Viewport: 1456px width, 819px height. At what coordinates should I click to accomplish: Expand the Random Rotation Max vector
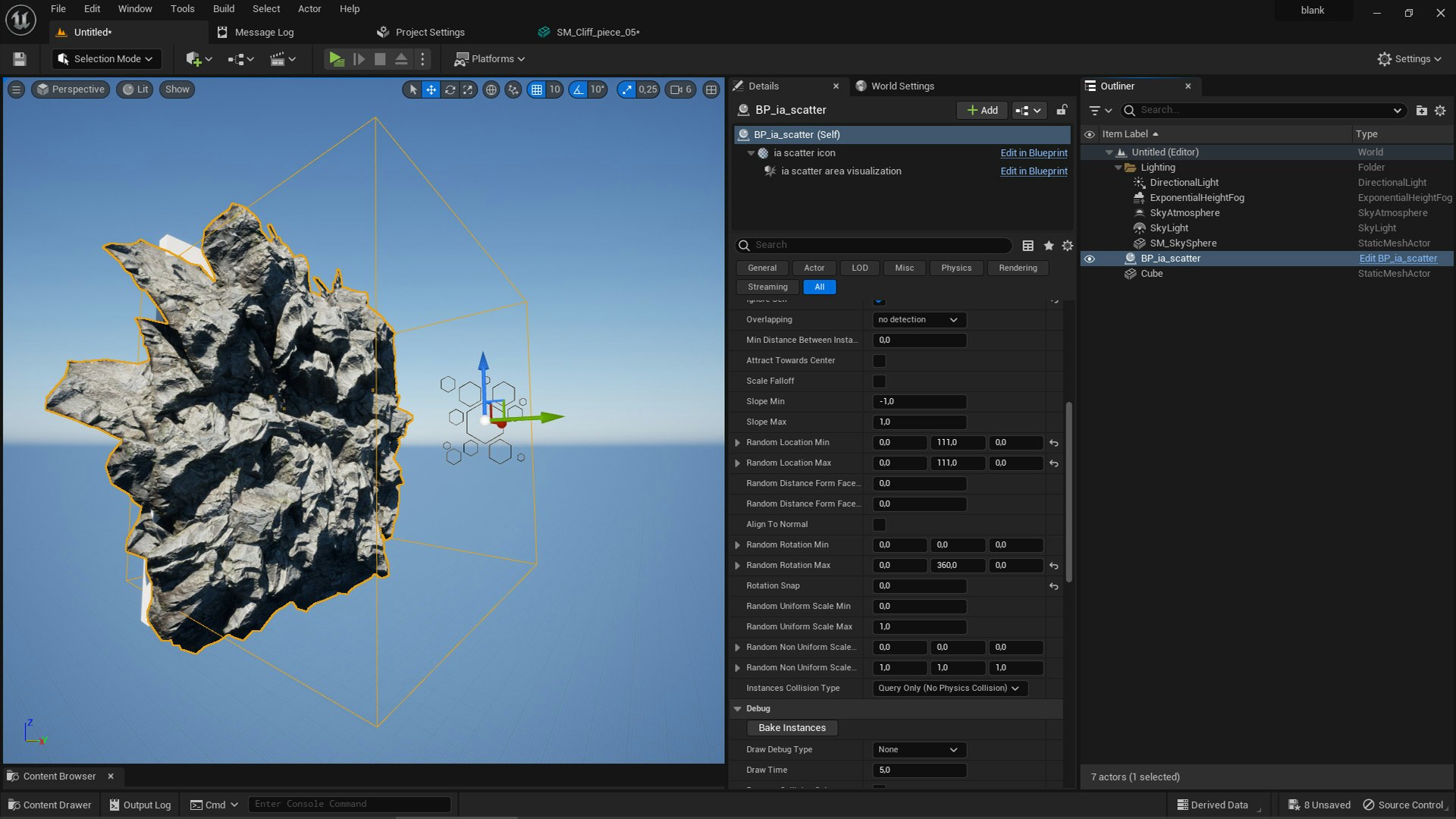pyautogui.click(x=737, y=566)
